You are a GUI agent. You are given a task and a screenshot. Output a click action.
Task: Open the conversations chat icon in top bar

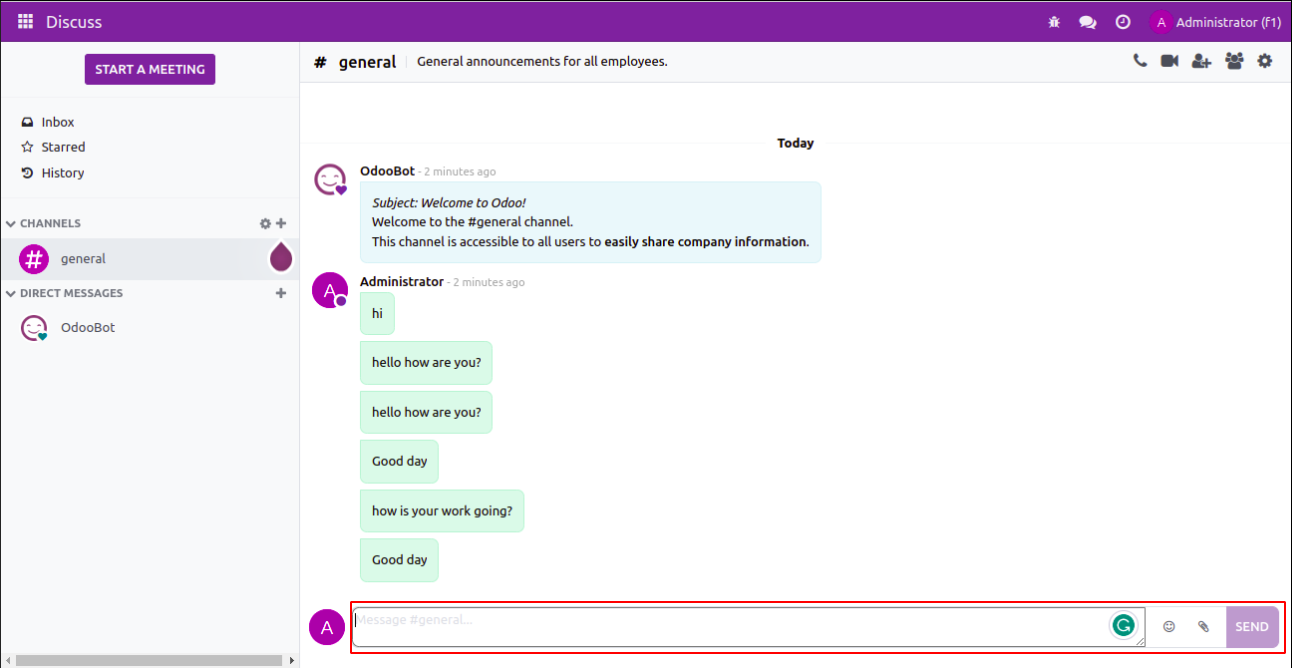(1088, 22)
